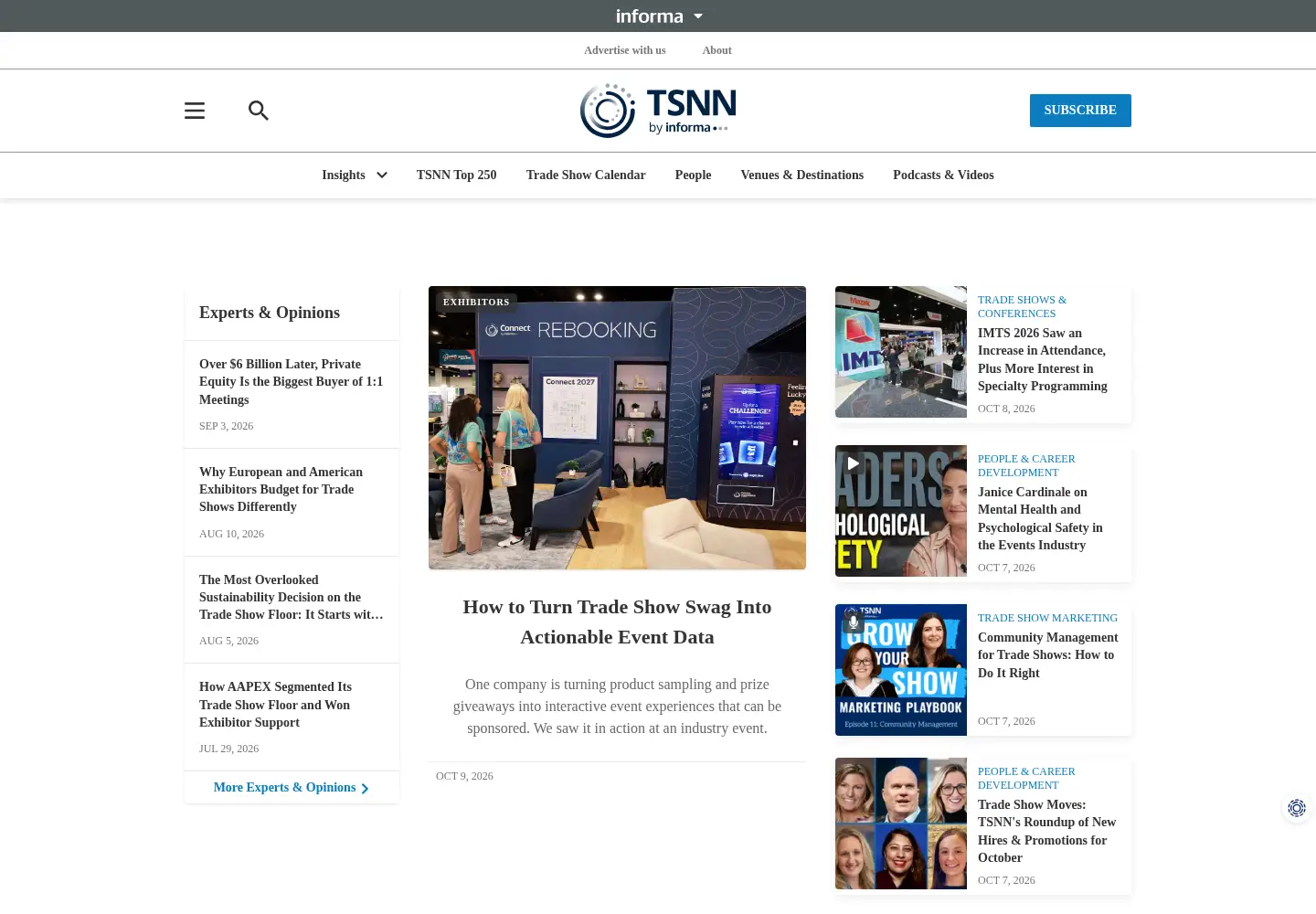The width and height of the screenshot is (1316, 914).
Task: Open the hamburger menu icon
Action: [x=195, y=111]
